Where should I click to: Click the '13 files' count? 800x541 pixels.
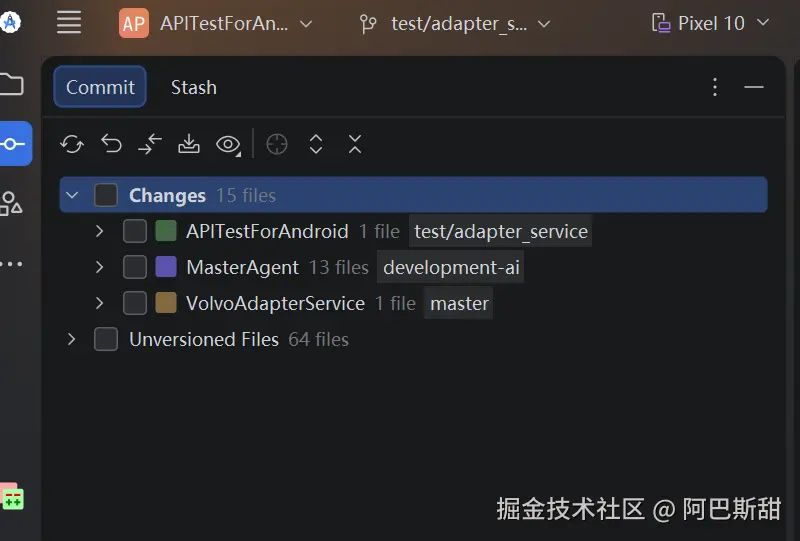(x=339, y=267)
